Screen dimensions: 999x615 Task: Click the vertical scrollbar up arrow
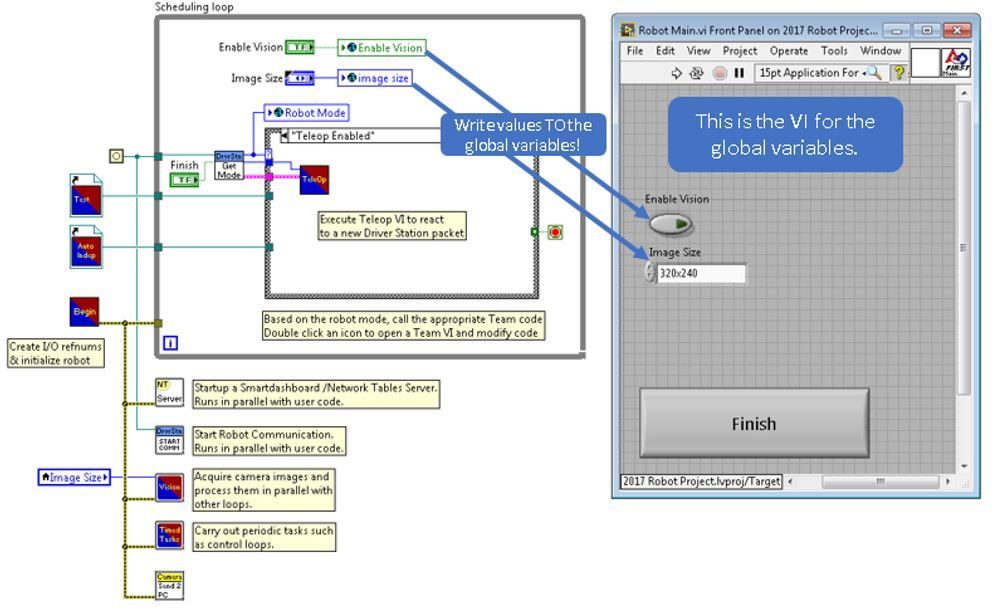(x=964, y=93)
